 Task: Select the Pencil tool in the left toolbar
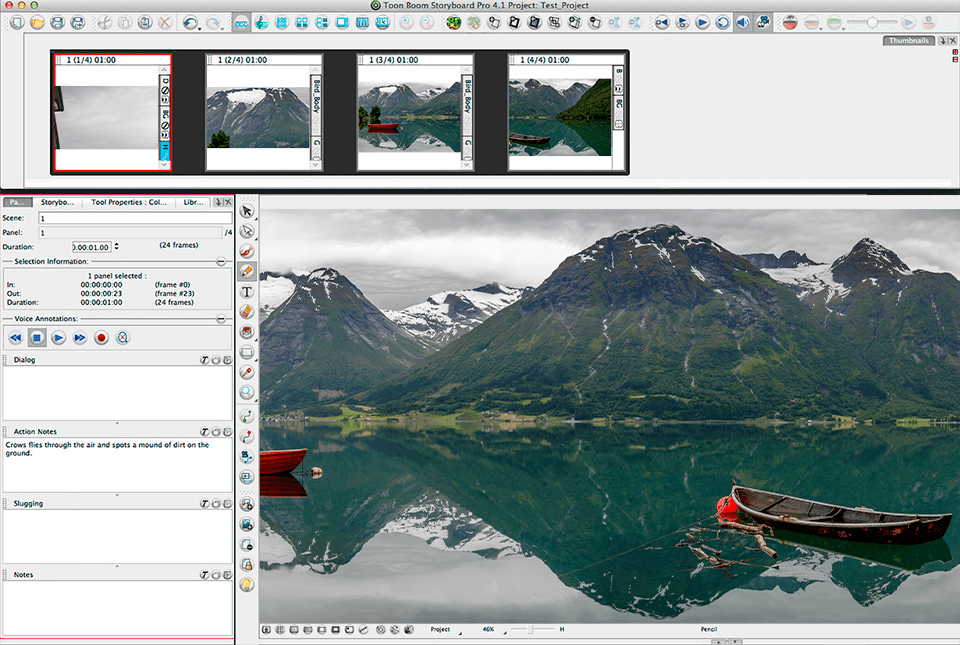[246, 270]
